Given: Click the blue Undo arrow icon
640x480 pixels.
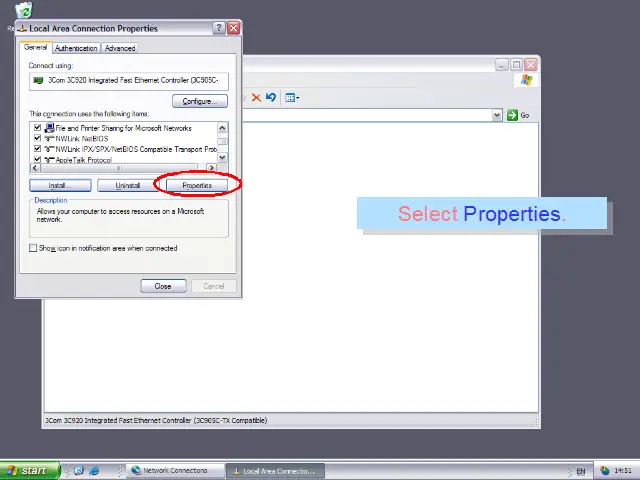Looking at the screenshot, I should click(270, 98).
